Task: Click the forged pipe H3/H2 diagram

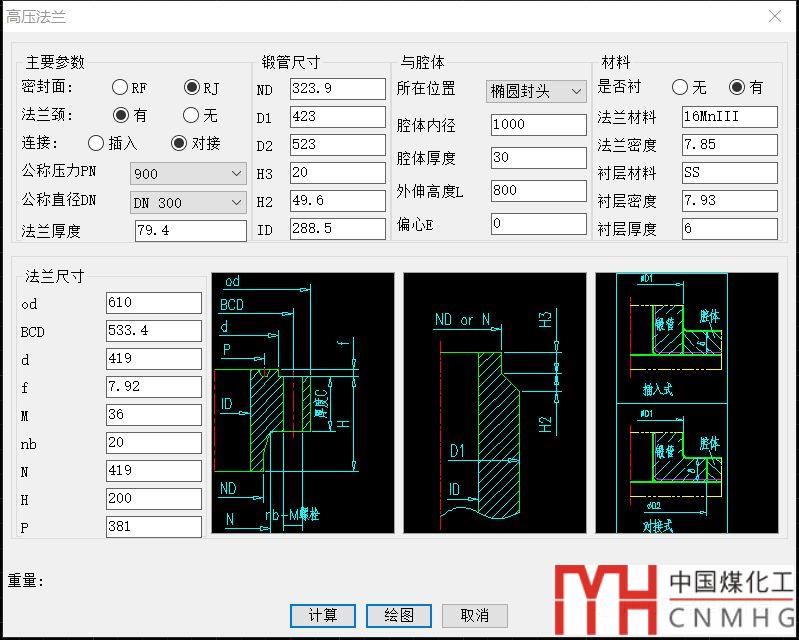Action: point(494,401)
